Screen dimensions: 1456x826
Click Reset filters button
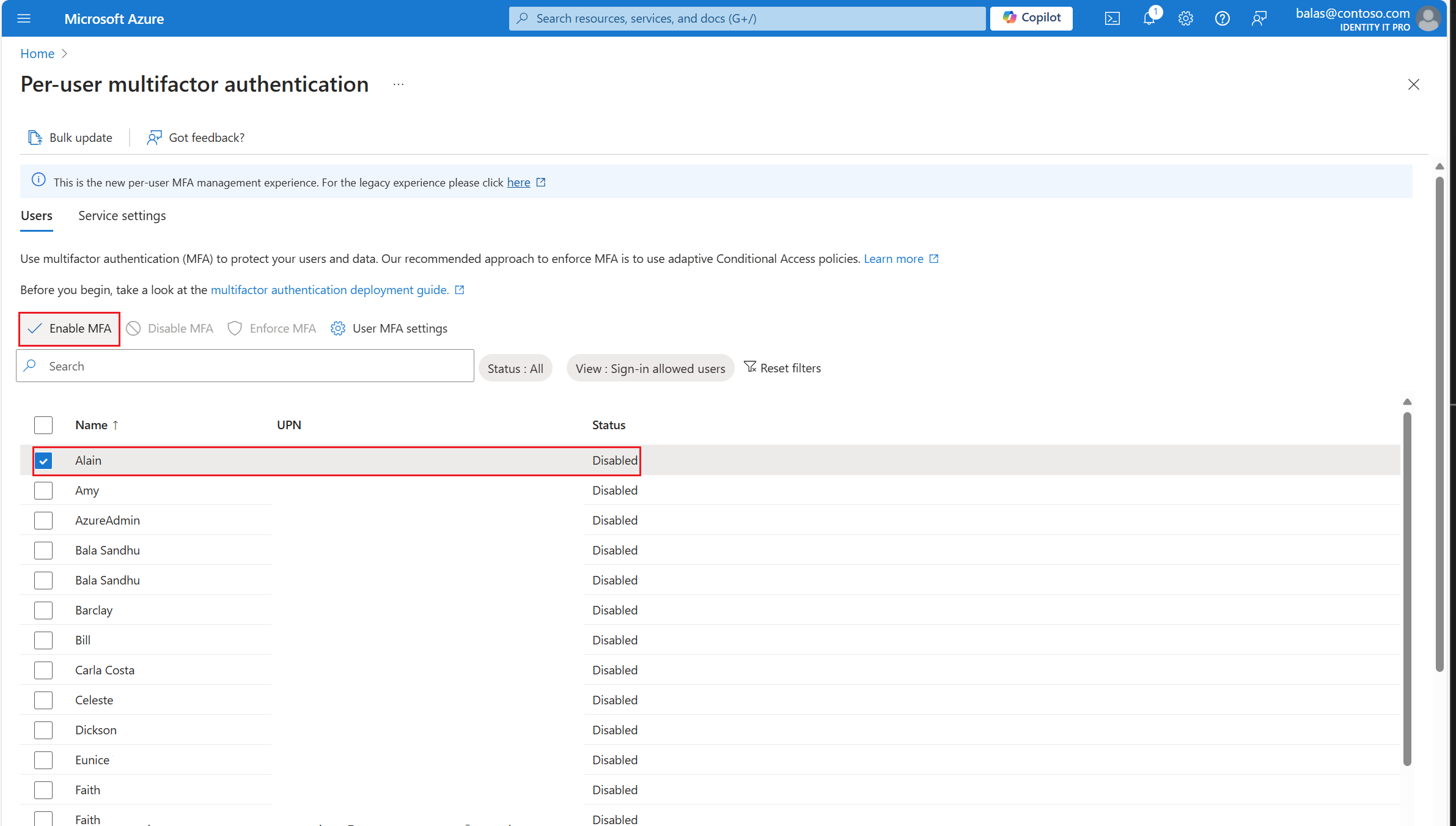coord(783,367)
